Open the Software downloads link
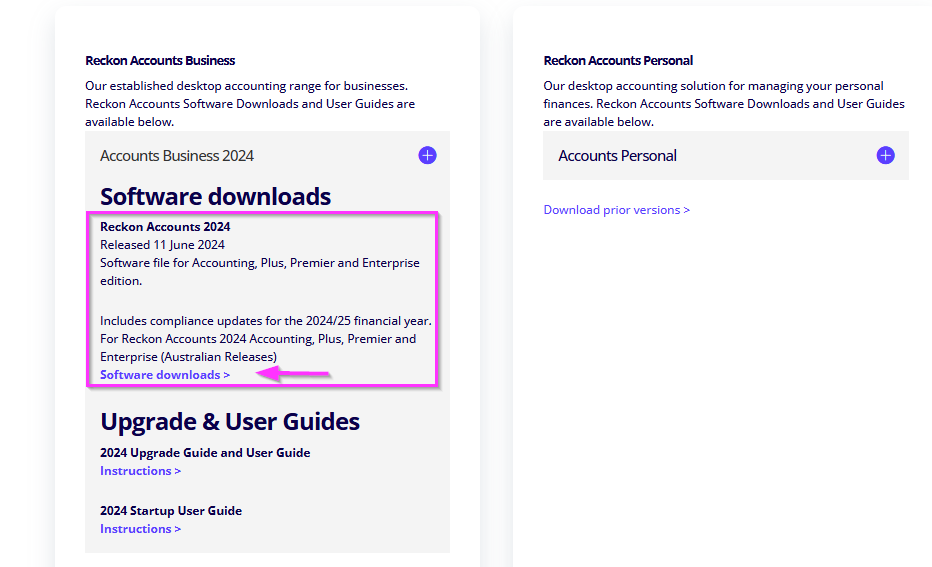The width and height of the screenshot is (932, 567). click(165, 375)
